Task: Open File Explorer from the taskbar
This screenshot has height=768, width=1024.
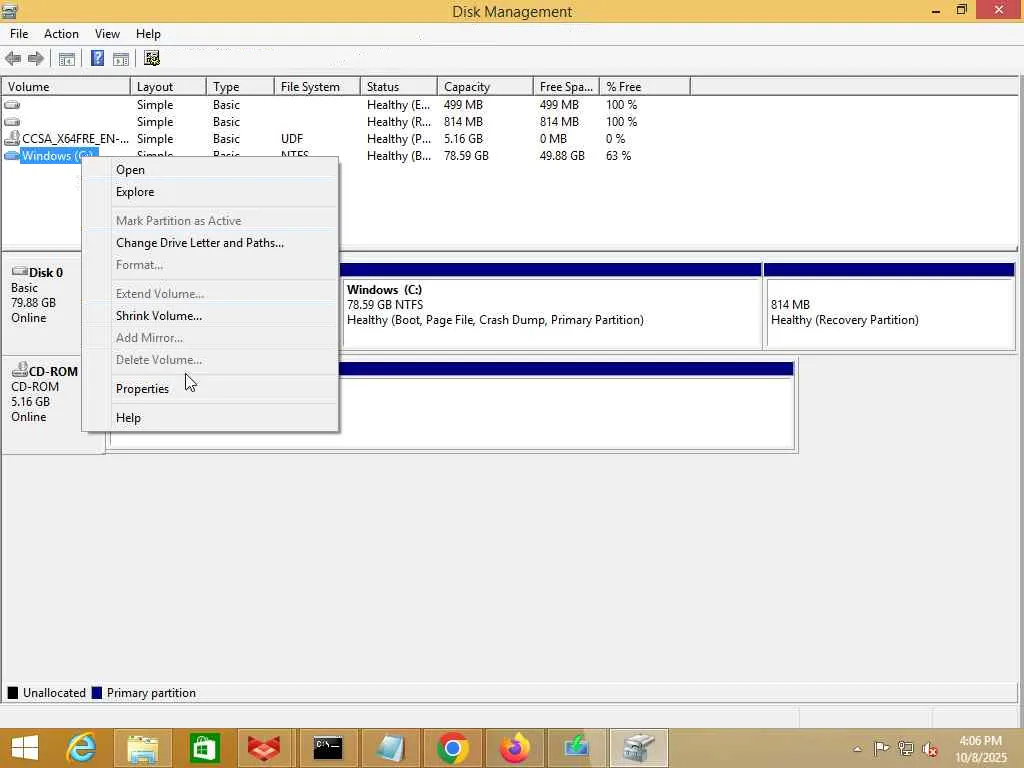Action: 142,748
